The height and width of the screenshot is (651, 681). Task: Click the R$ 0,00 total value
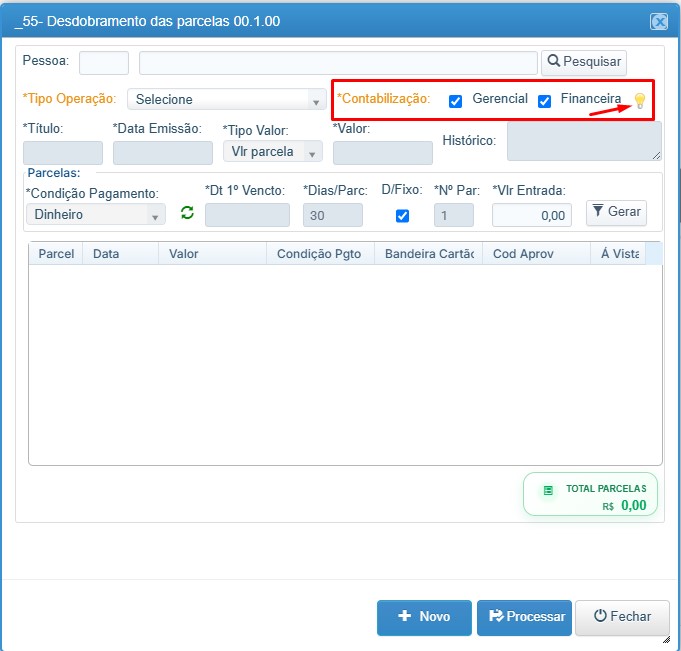coord(624,506)
